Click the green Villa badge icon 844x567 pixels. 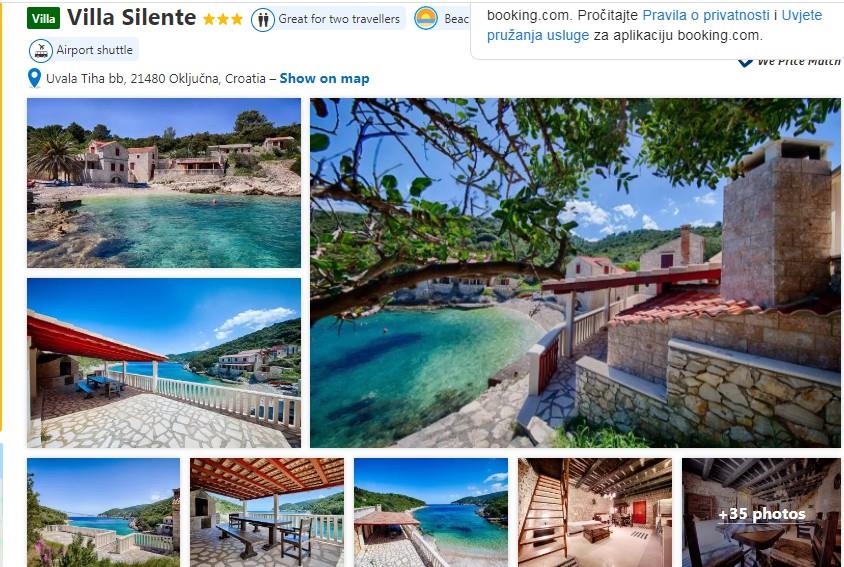coord(43,19)
